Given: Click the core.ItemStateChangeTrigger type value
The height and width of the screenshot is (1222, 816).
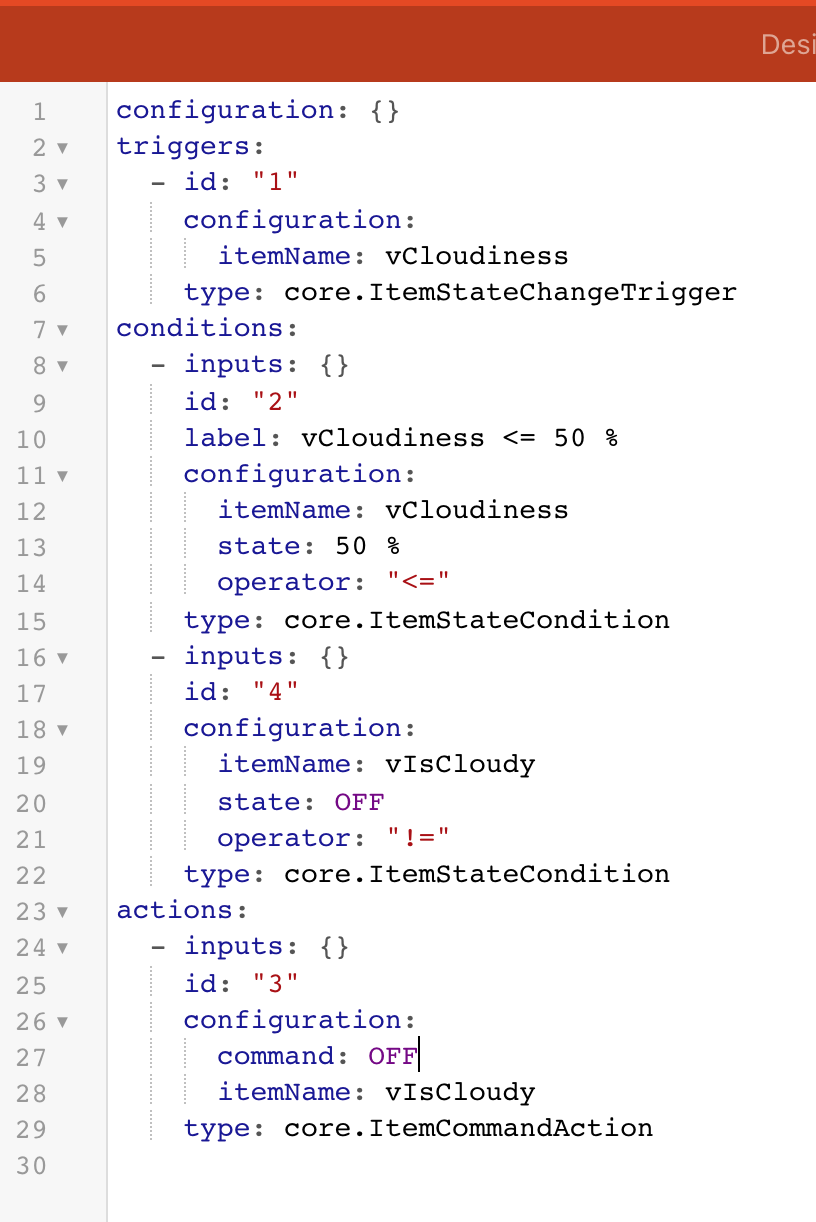Looking at the screenshot, I should point(510,293).
